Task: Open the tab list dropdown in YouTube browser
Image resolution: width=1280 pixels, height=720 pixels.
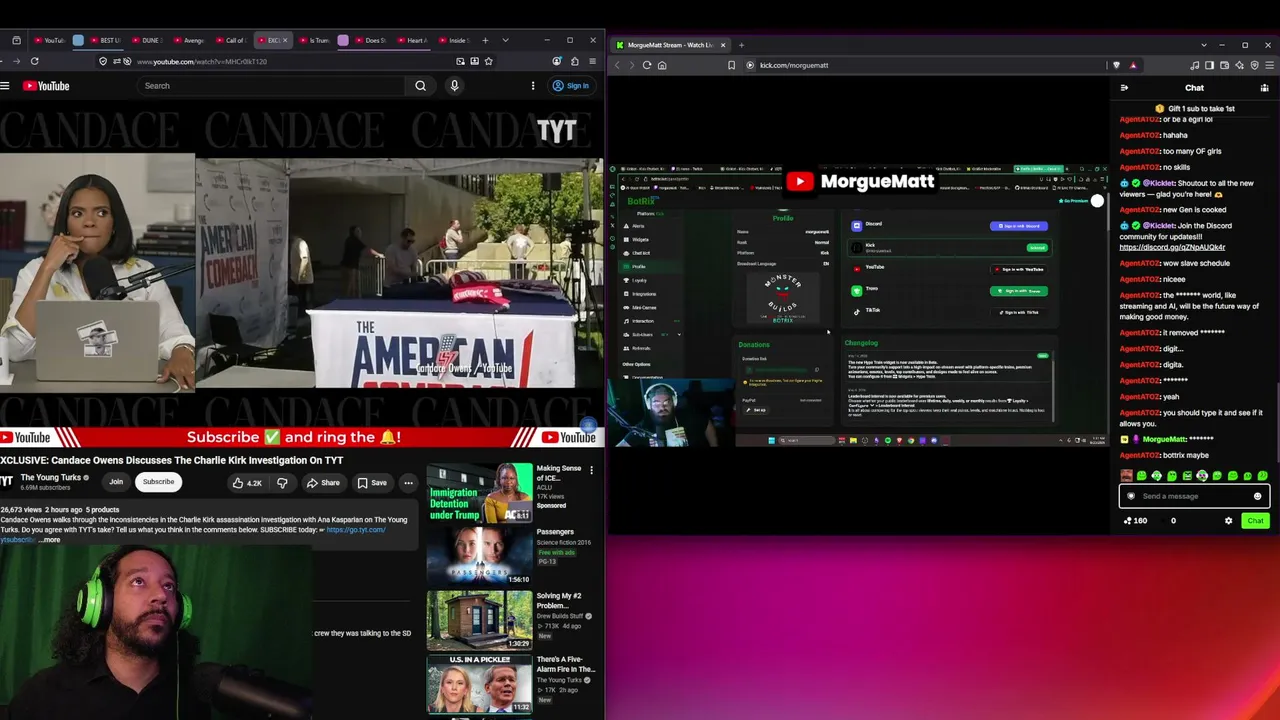Action: click(505, 40)
